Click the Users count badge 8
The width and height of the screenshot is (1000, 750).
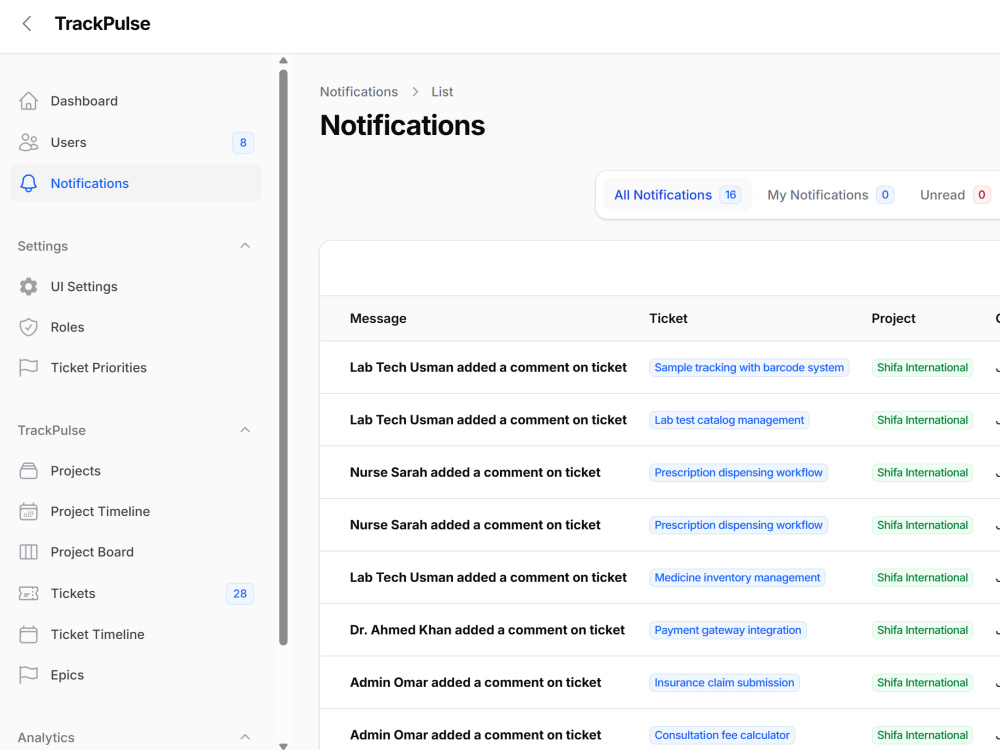(243, 143)
